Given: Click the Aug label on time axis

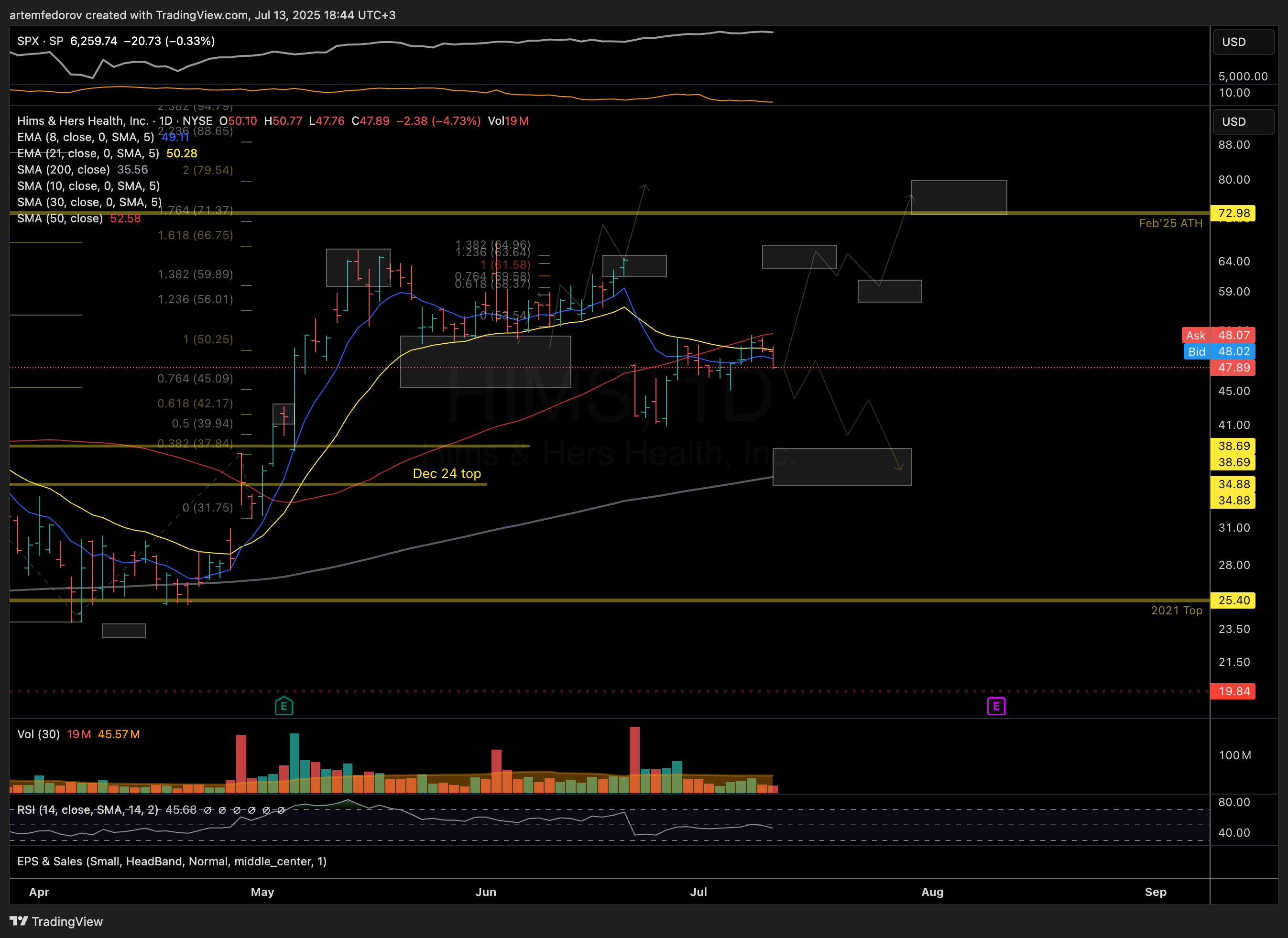Looking at the screenshot, I should 932,892.
